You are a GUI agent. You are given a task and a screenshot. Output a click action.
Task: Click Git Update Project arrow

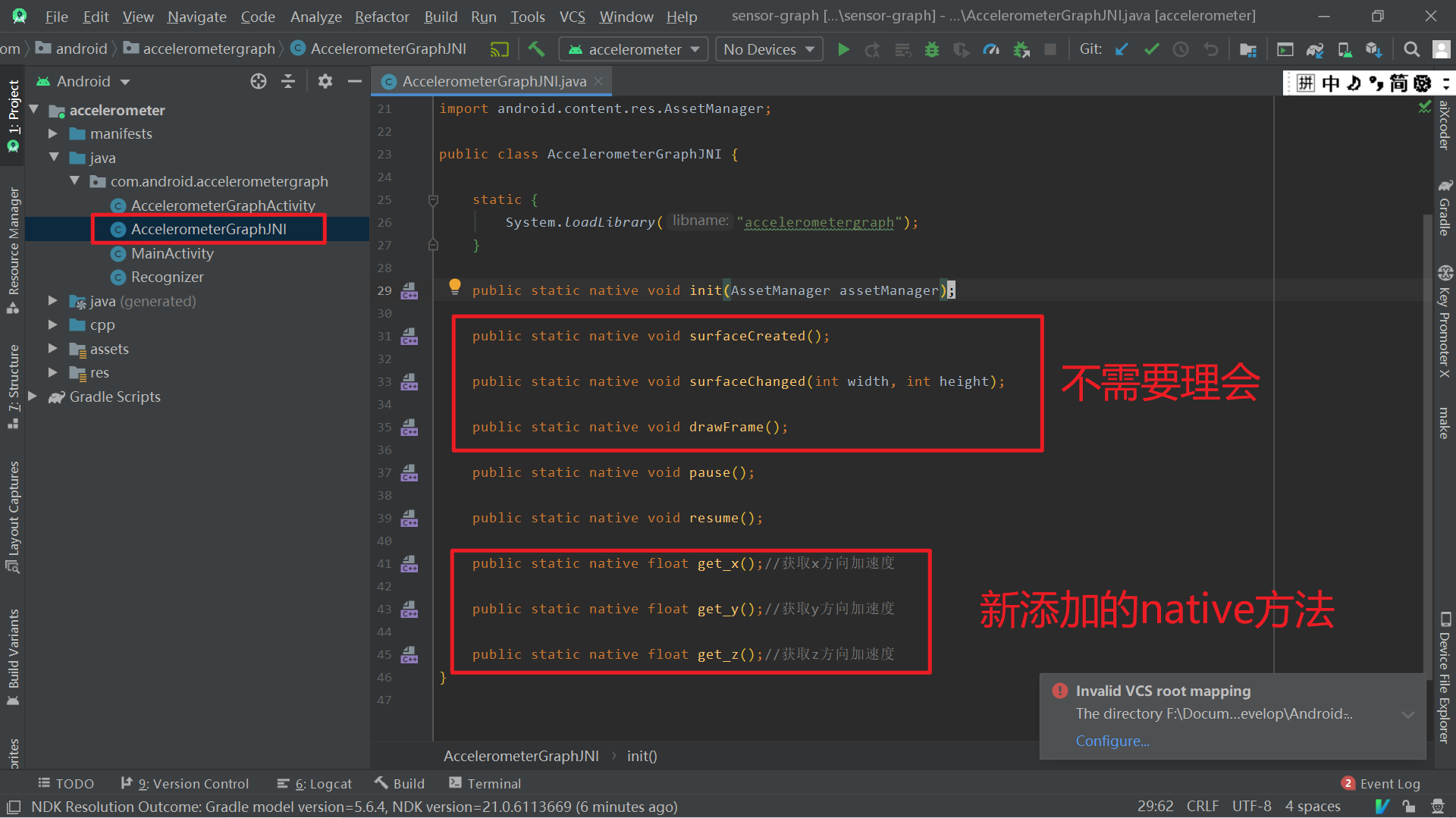click(1122, 49)
